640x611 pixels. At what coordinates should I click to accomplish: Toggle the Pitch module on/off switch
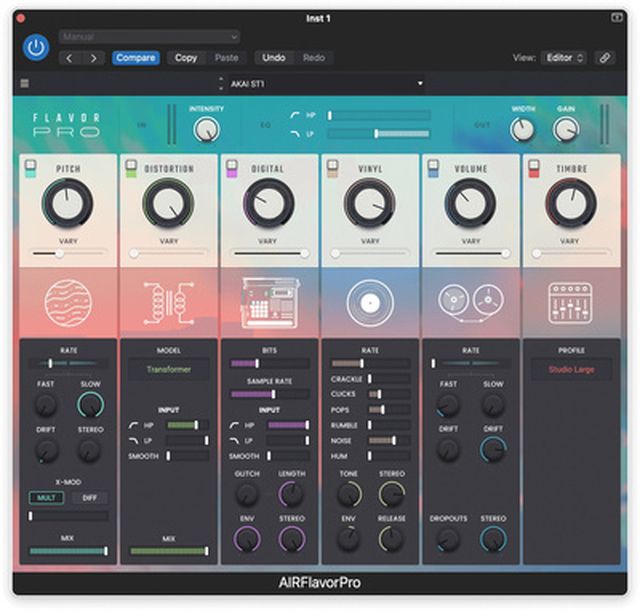pos(31,169)
